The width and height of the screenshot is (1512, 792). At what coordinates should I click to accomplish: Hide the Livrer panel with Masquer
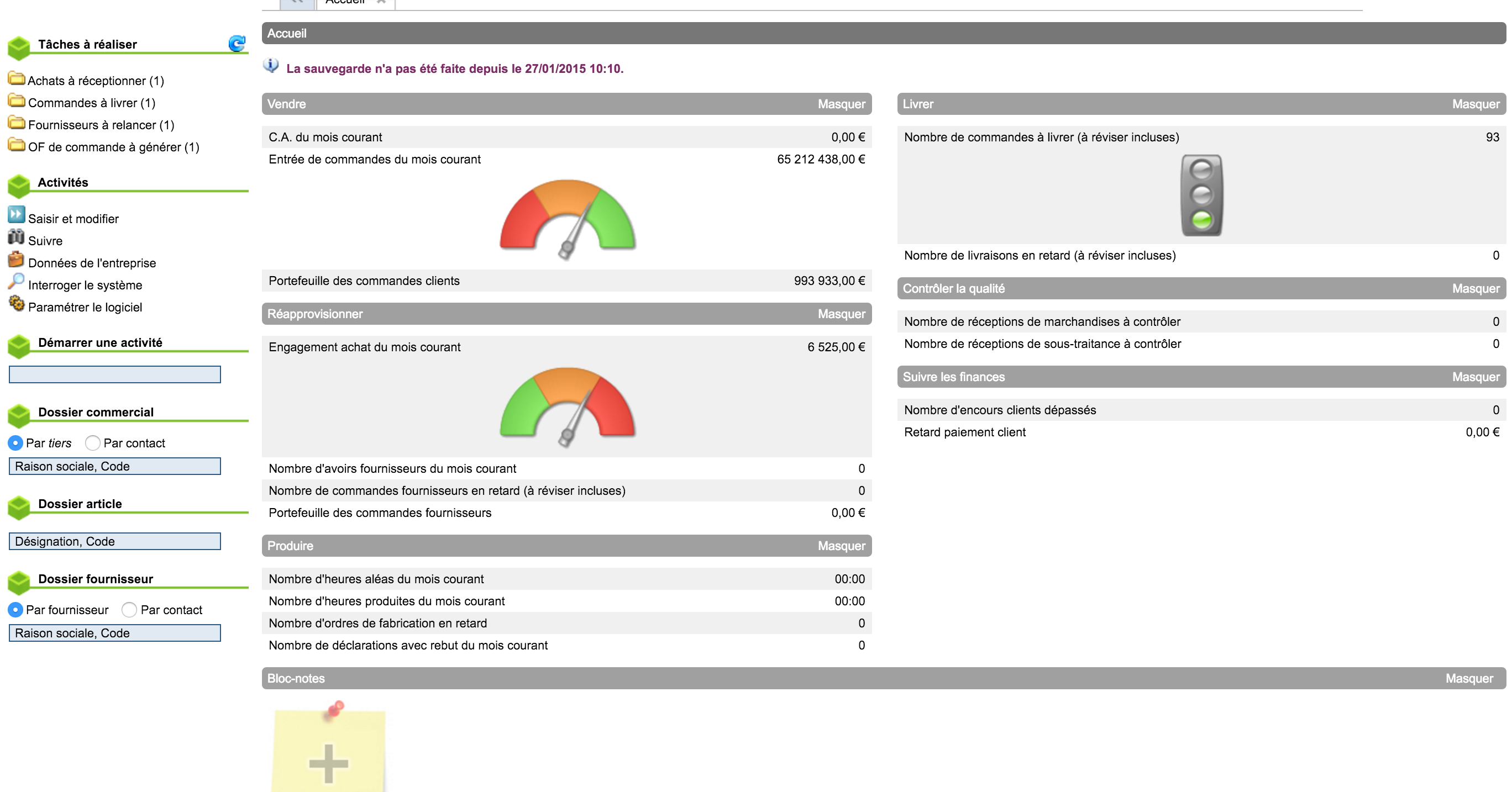tap(1476, 104)
